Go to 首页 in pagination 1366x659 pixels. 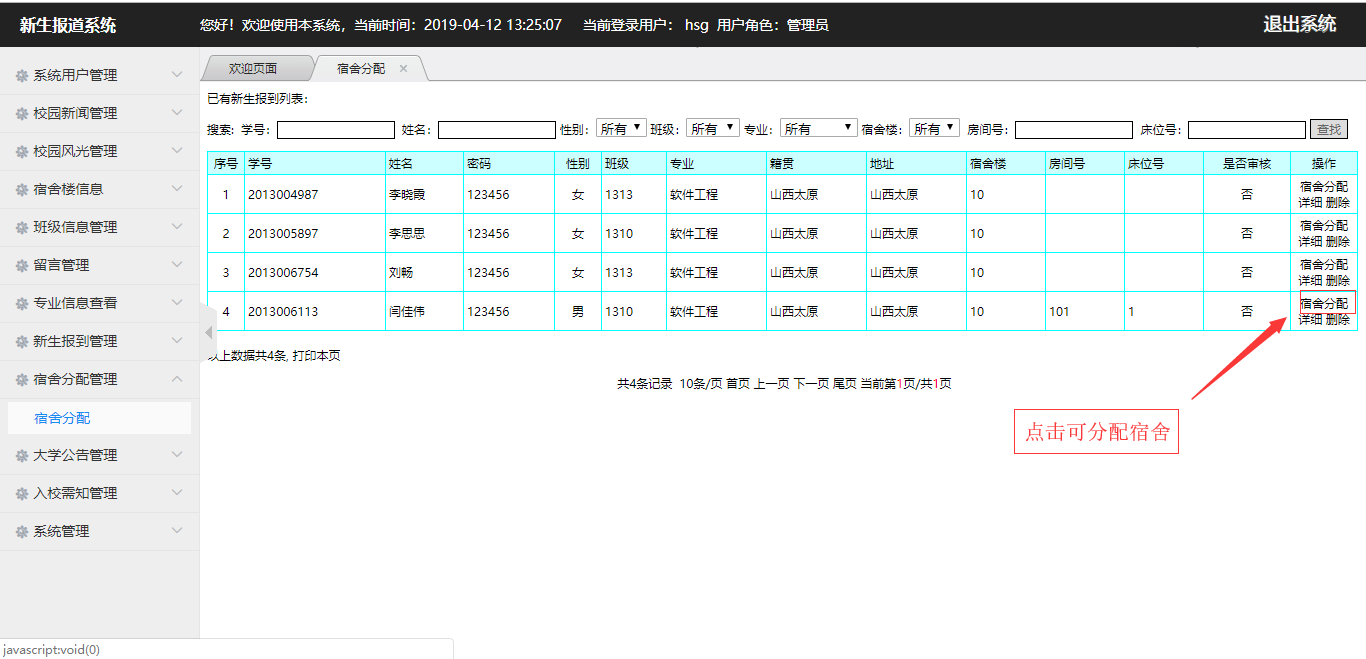pos(738,384)
